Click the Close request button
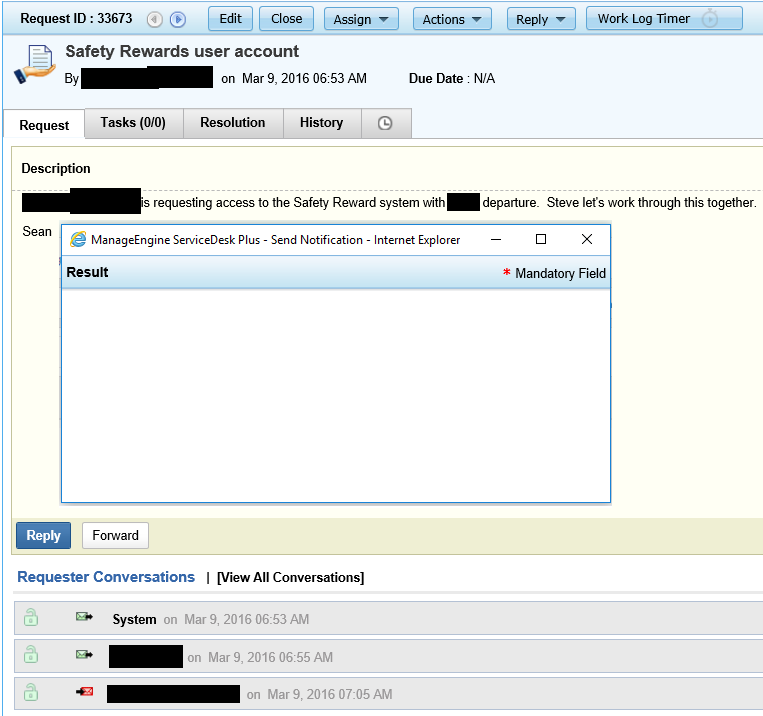 tap(286, 19)
